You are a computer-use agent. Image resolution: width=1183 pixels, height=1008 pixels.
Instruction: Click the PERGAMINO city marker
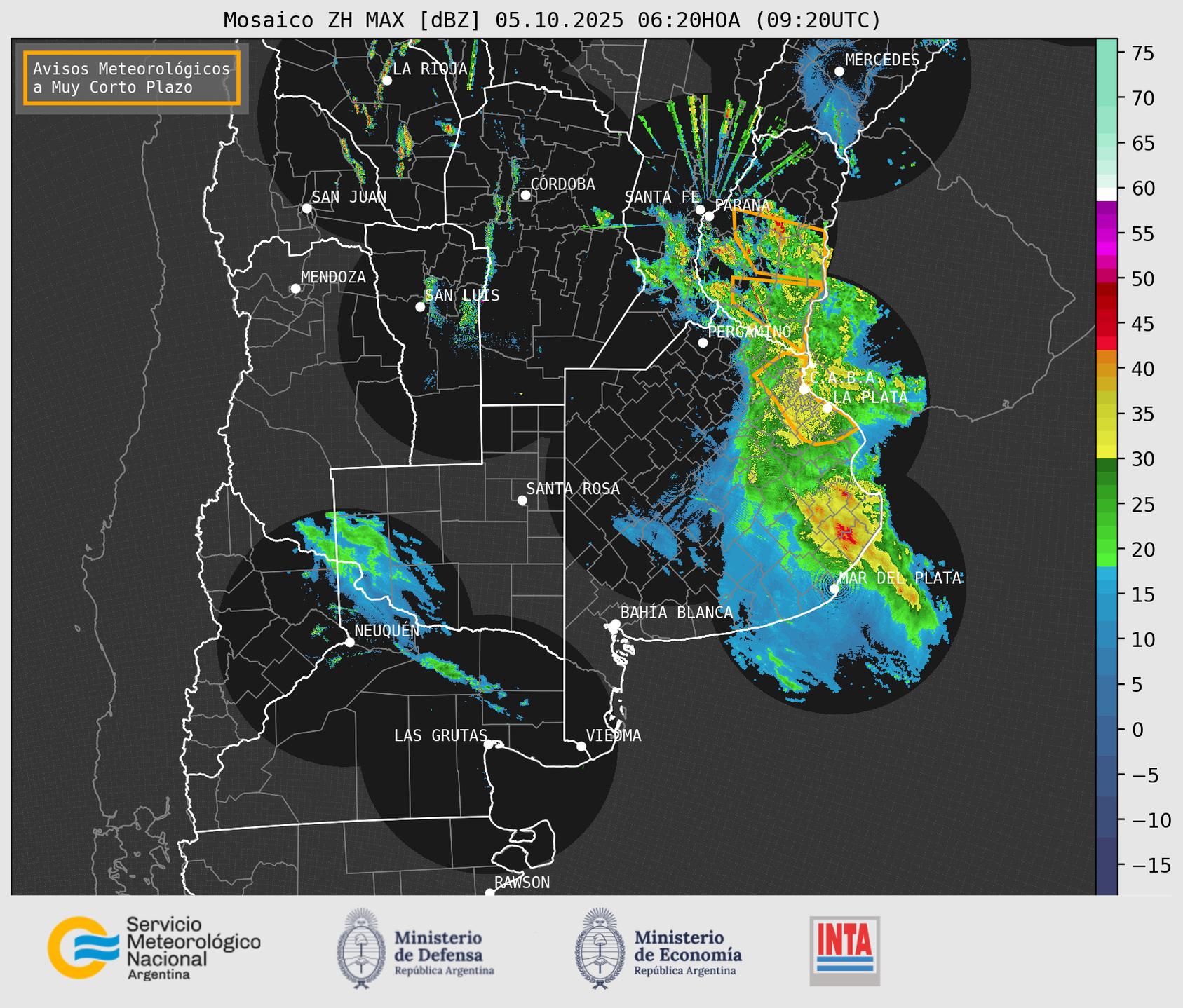click(703, 343)
